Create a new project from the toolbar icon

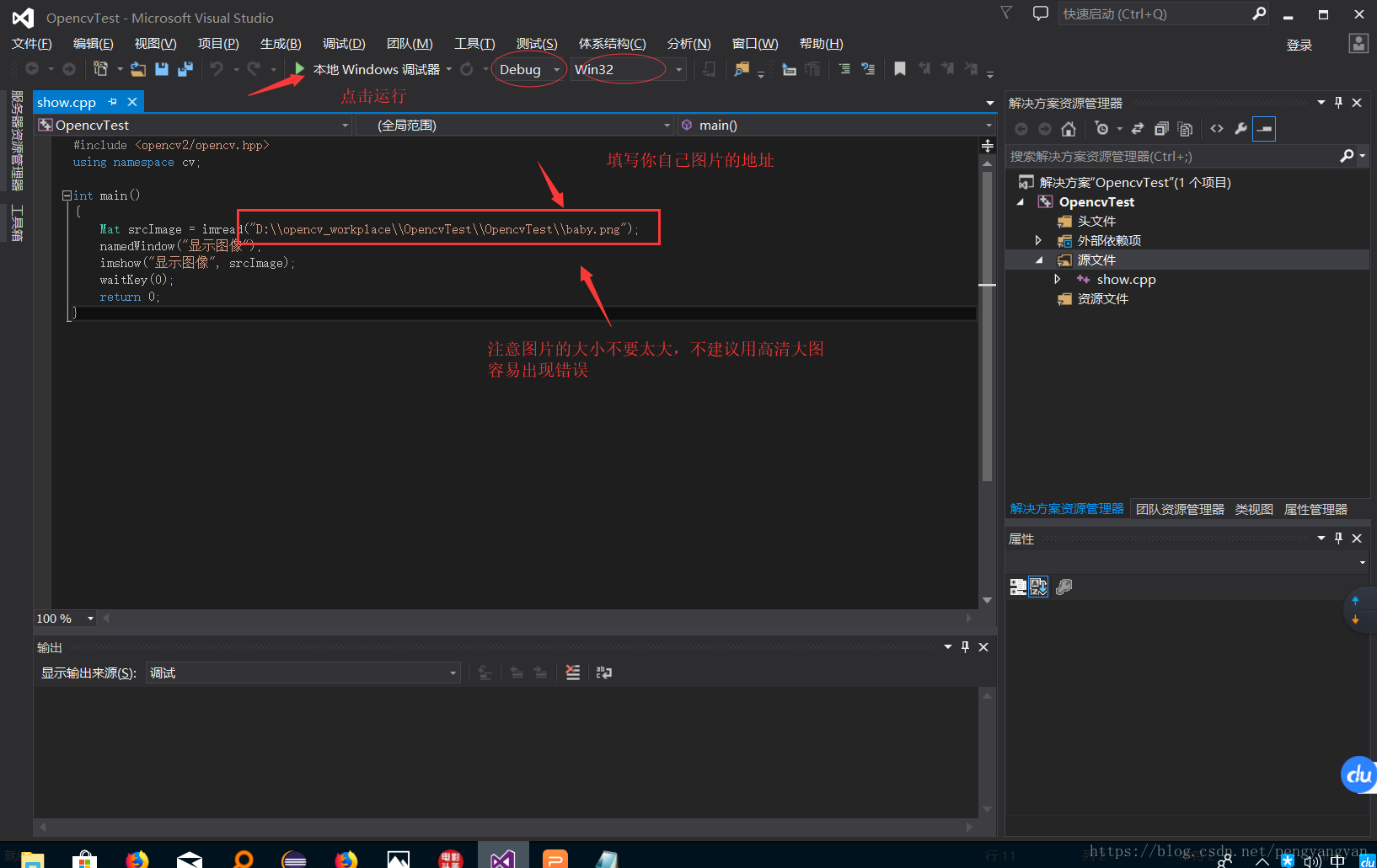(100, 69)
